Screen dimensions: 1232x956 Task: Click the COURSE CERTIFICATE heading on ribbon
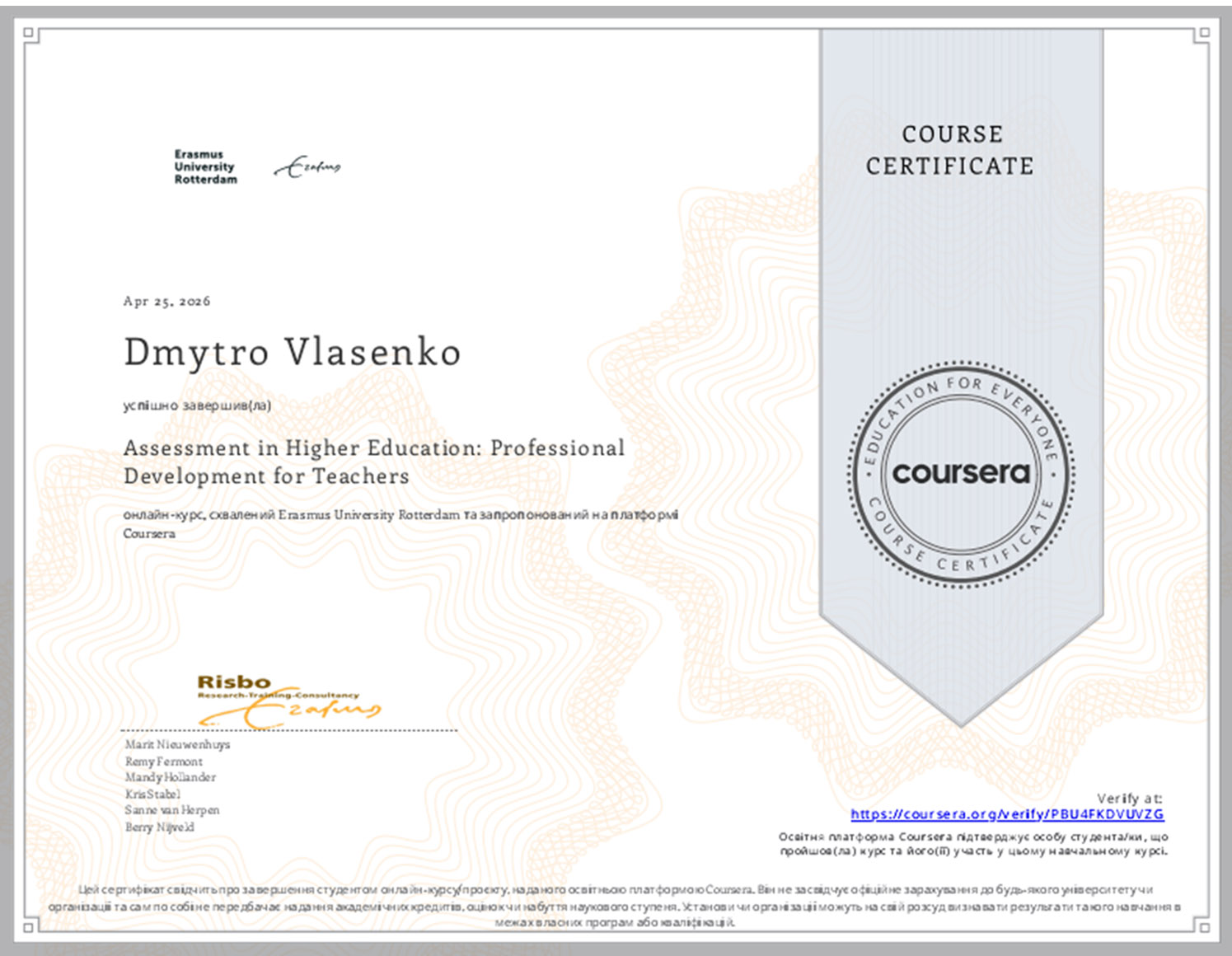(x=951, y=150)
